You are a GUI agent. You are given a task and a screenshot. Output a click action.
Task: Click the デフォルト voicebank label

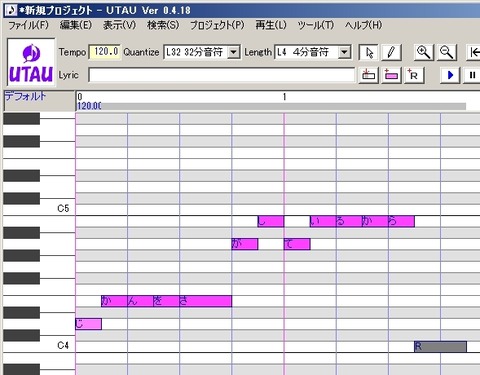(26, 96)
